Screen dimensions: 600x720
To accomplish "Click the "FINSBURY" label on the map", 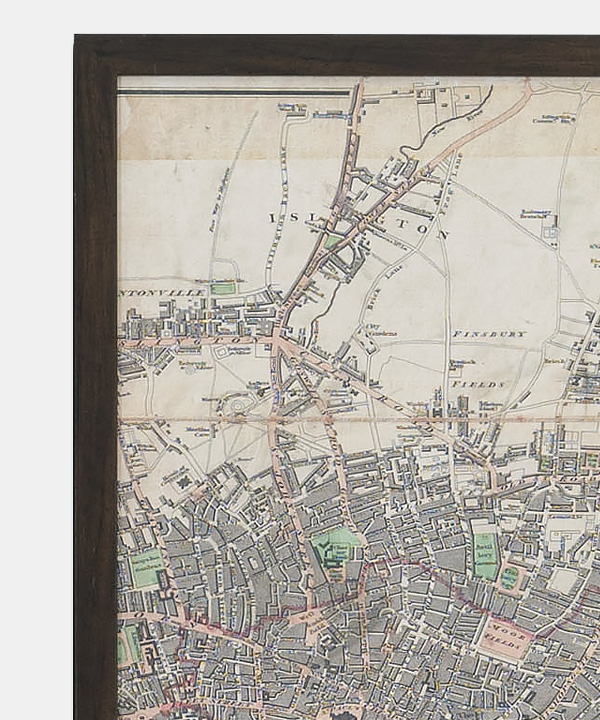I will click(489, 334).
